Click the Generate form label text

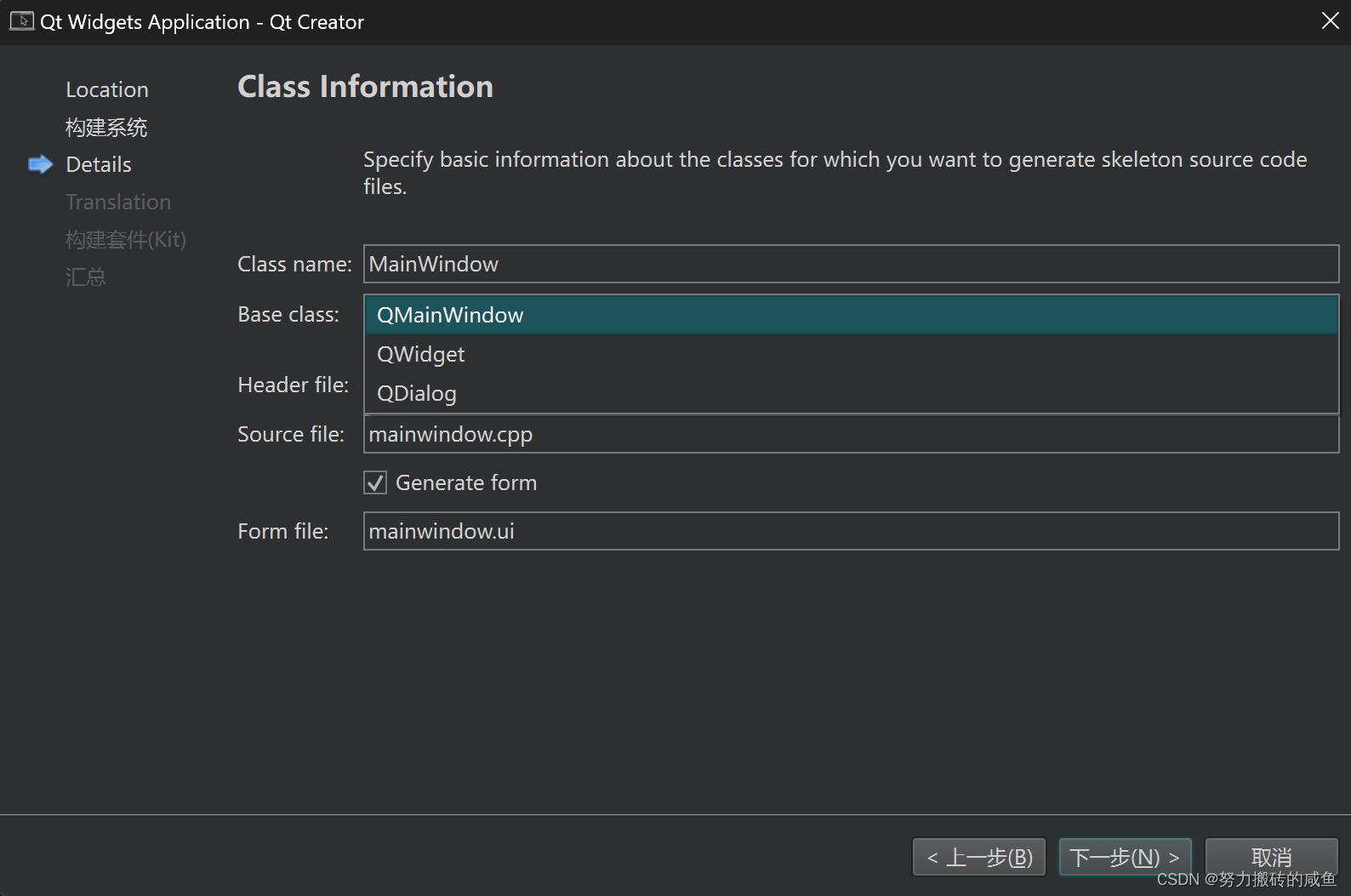tap(466, 482)
